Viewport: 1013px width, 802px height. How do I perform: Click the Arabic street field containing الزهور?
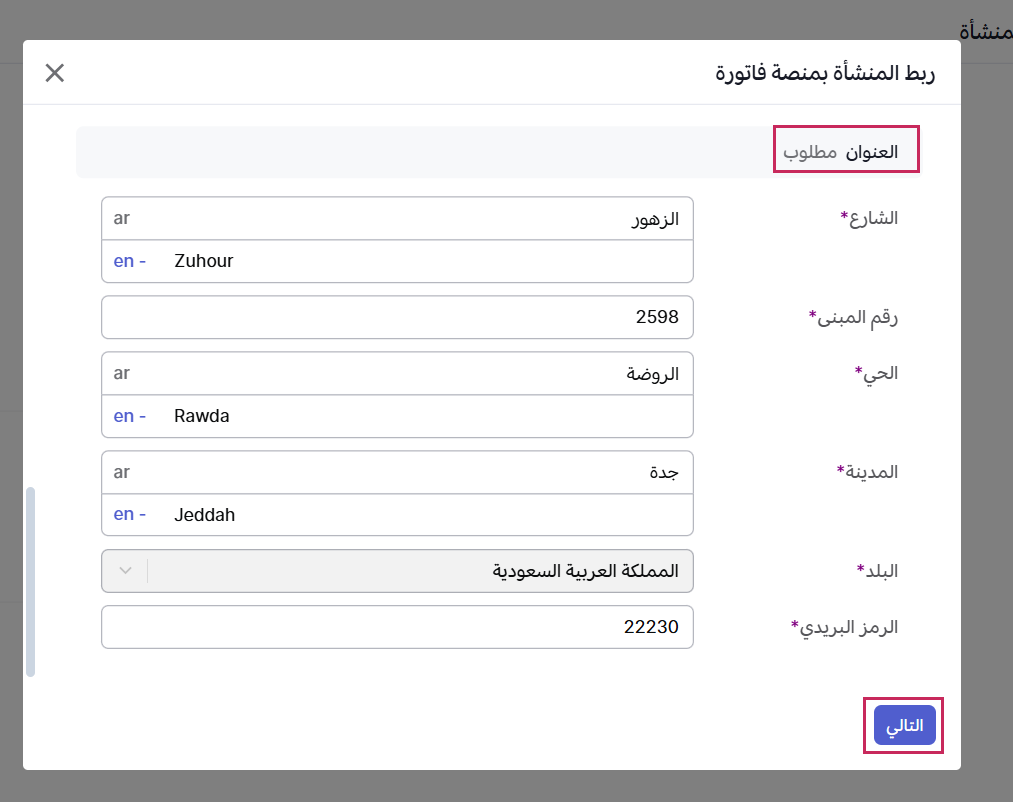click(x=400, y=219)
